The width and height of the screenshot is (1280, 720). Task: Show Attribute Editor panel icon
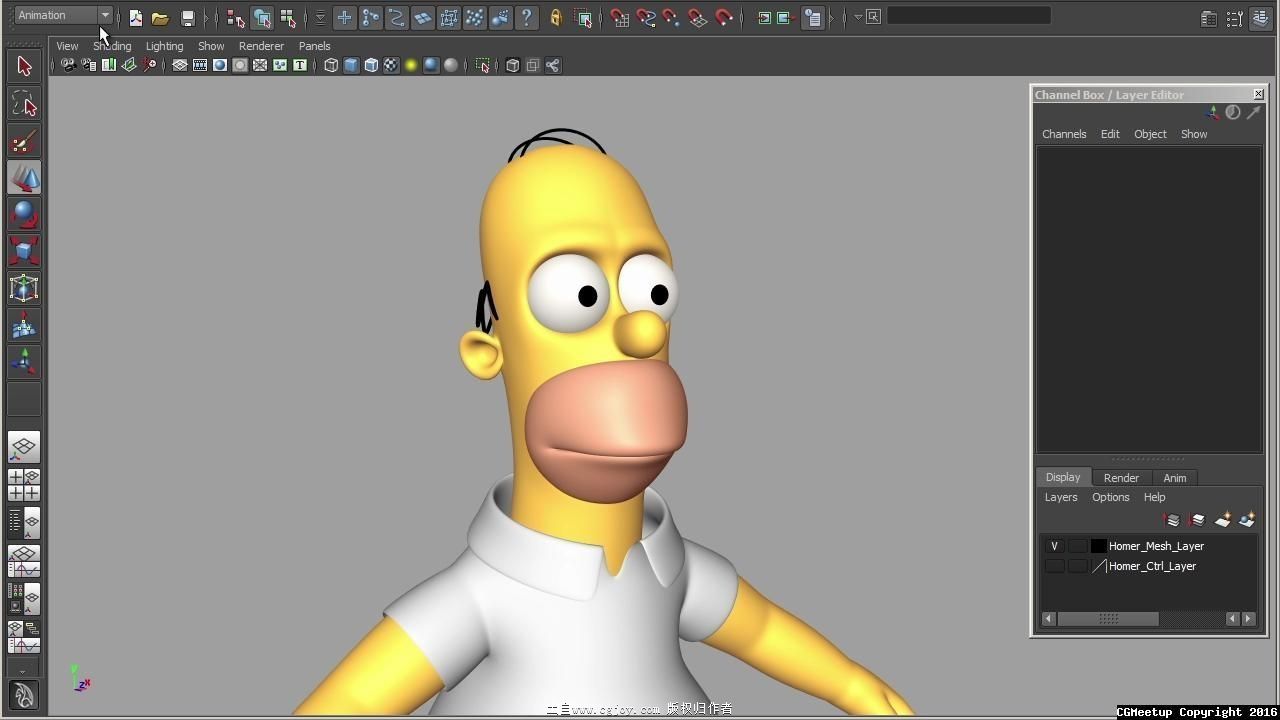[x=1209, y=18]
